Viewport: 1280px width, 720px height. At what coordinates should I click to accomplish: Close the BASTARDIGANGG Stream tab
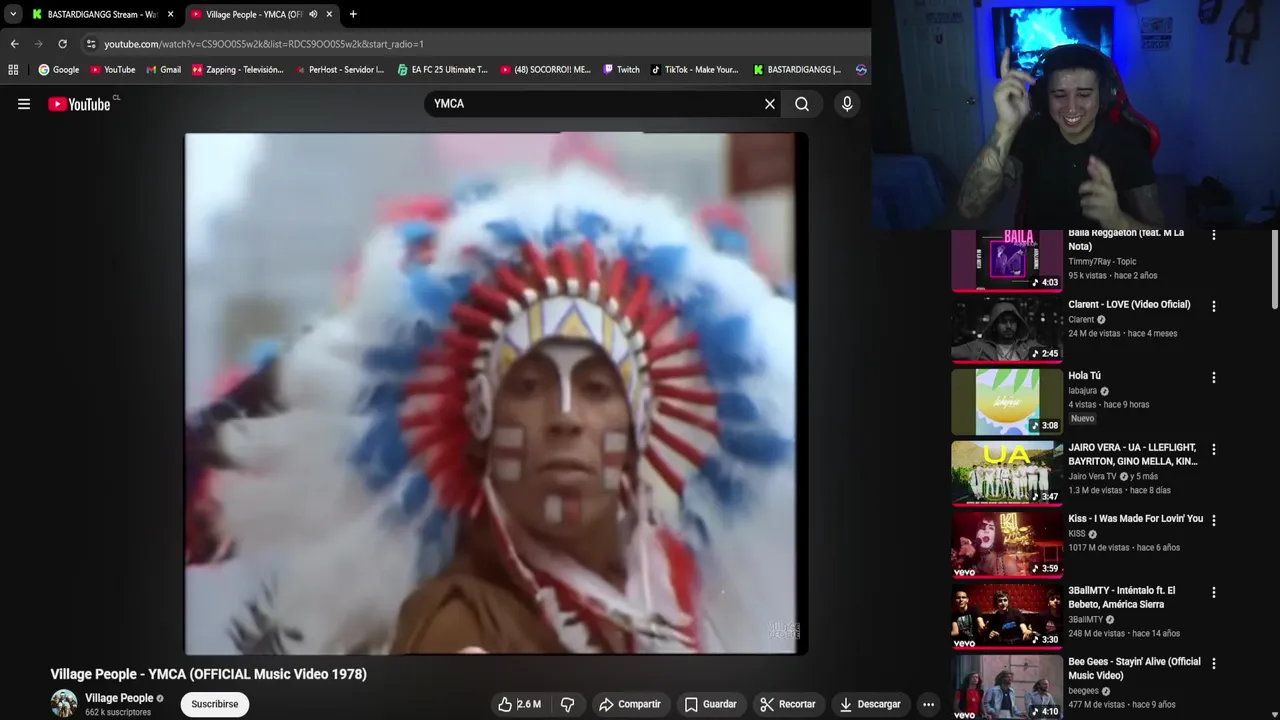170,14
